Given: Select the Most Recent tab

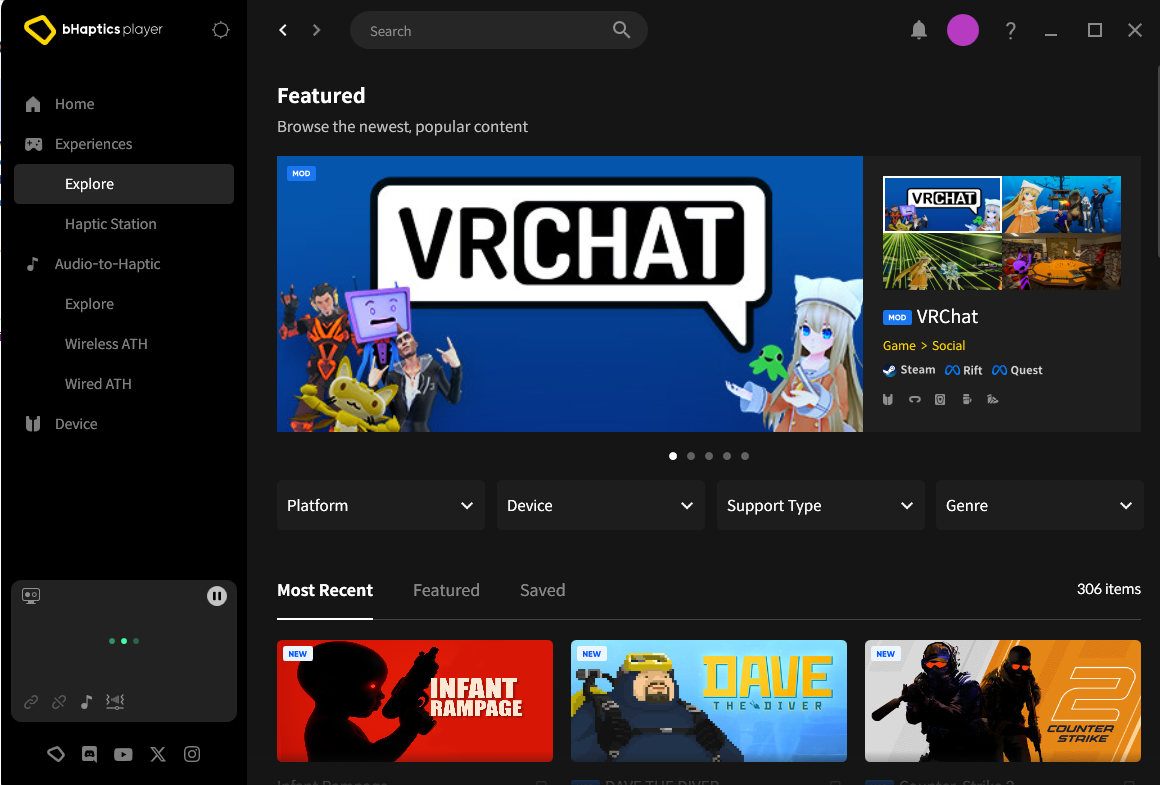Looking at the screenshot, I should click(x=325, y=590).
